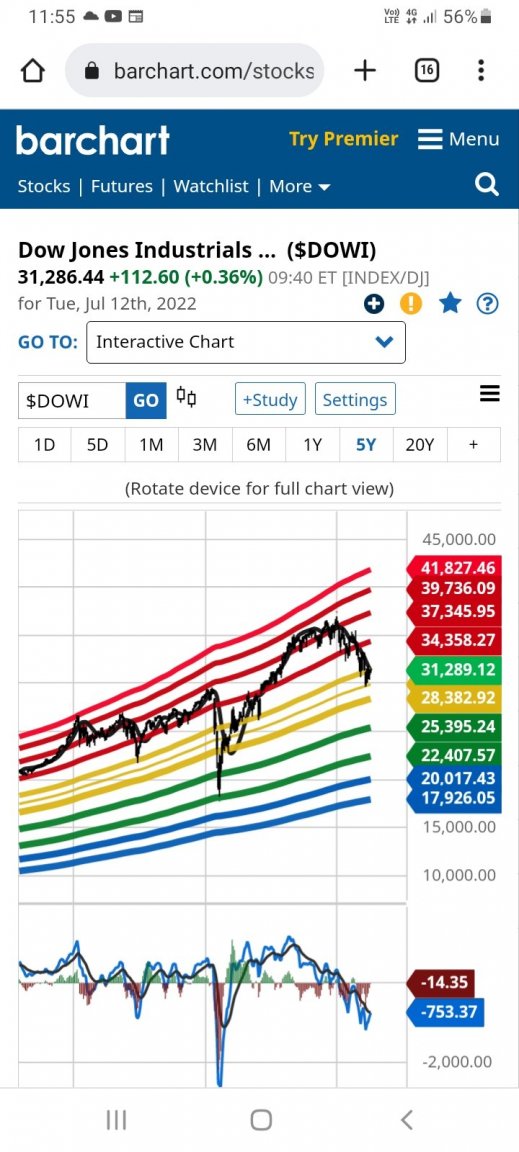The image size is (519, 1152).
Task: Tap the battery icon in the status bar
Action: click(485, 17)
